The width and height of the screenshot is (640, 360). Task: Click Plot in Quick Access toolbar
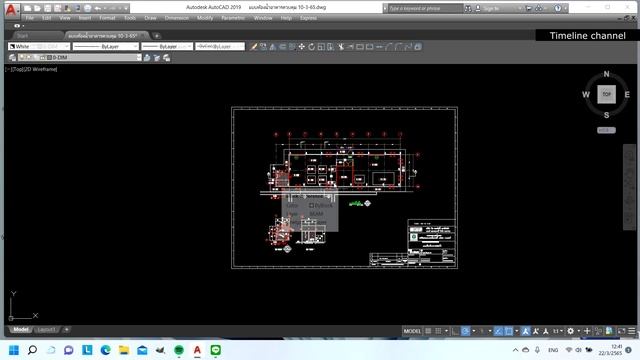(x=87, y=8)
